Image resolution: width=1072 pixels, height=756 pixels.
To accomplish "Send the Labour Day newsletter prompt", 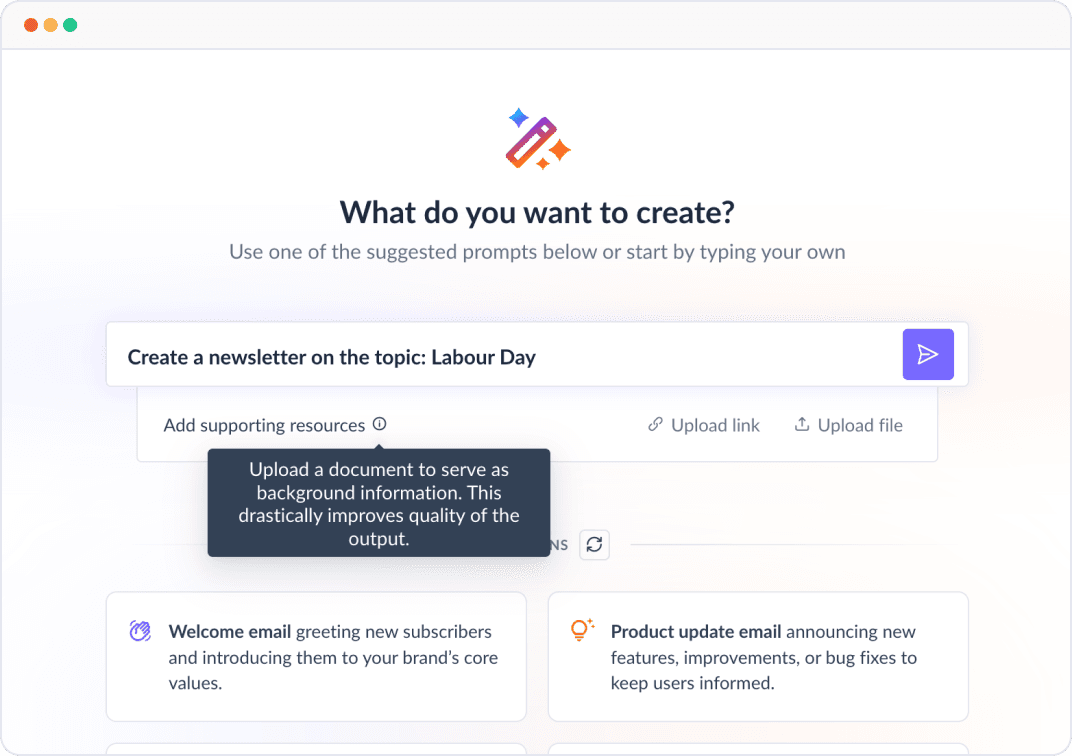I will tap(928, 354).
